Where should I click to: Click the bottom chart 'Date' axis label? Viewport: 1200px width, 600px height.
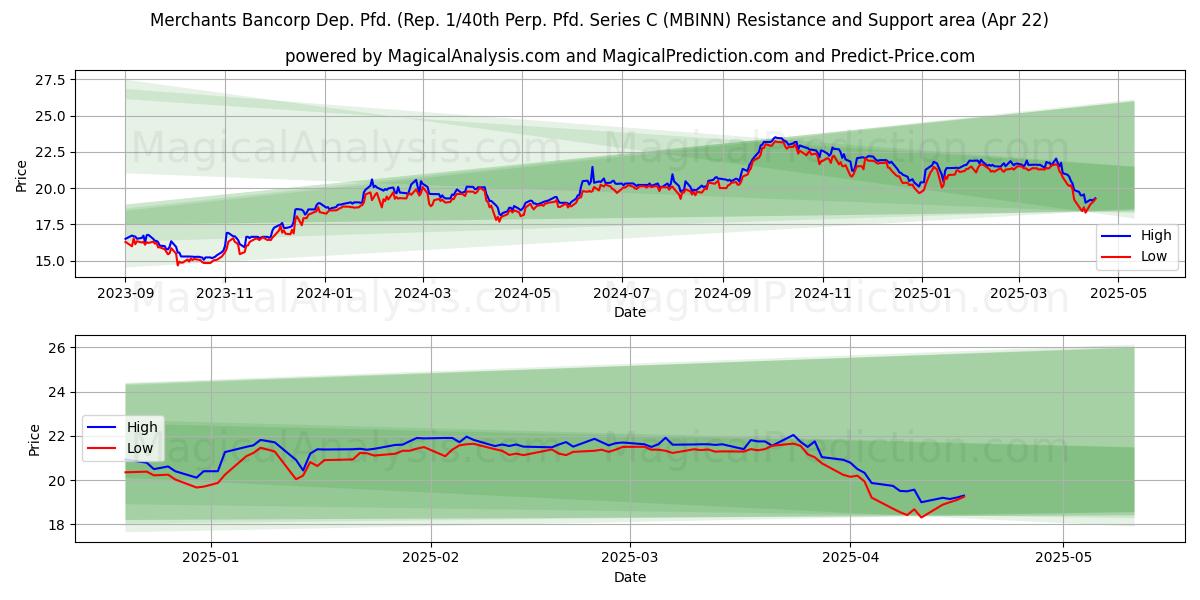tap(630, 577)
